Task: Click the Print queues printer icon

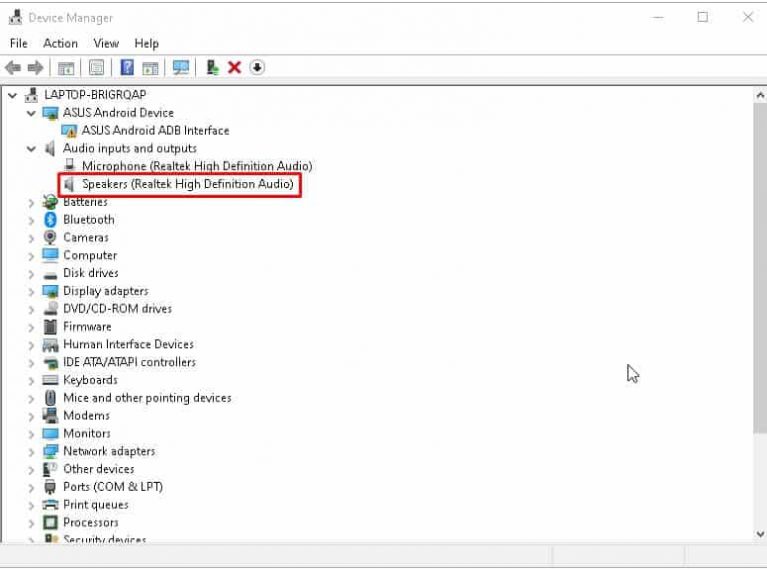Action: tap(50, 504)
